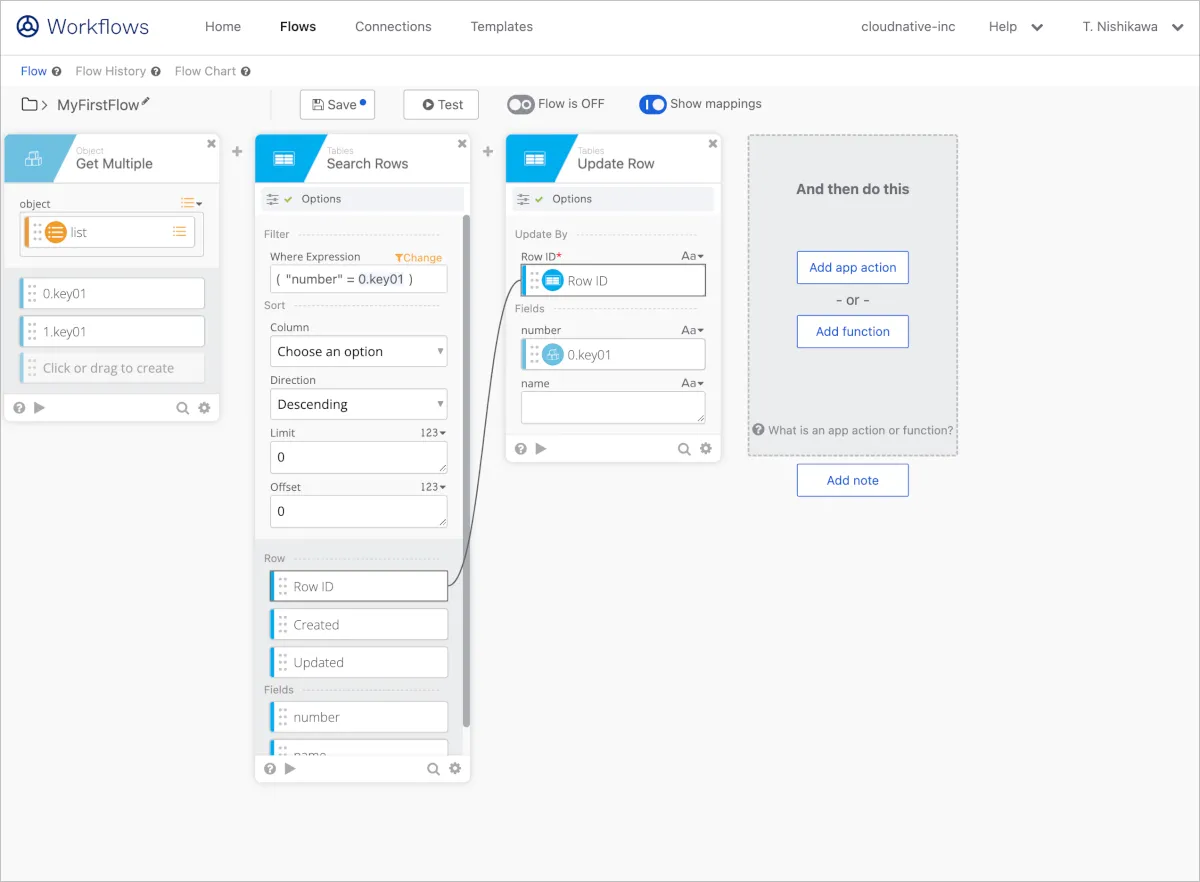The width and height of the screenshot is (1200, 882).
Task: Click the pencil icon to rename MyFirstFlow
Action: pos(146,101)
